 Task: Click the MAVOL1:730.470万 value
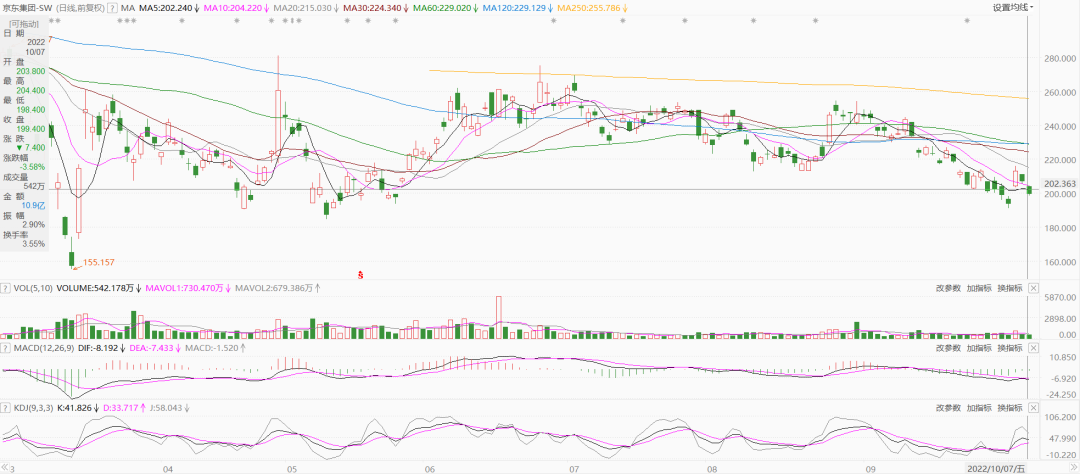185,288
